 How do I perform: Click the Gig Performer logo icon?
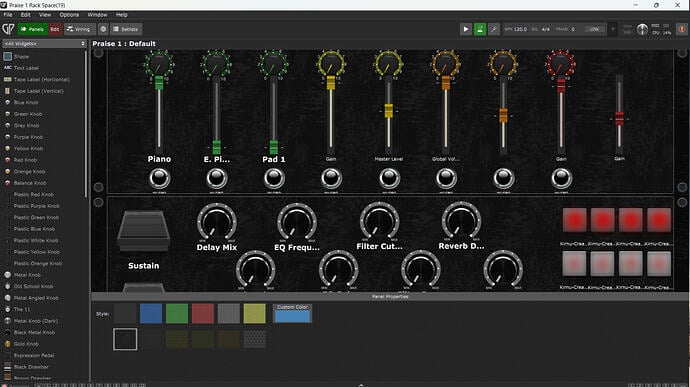click(x=8, y=29)
